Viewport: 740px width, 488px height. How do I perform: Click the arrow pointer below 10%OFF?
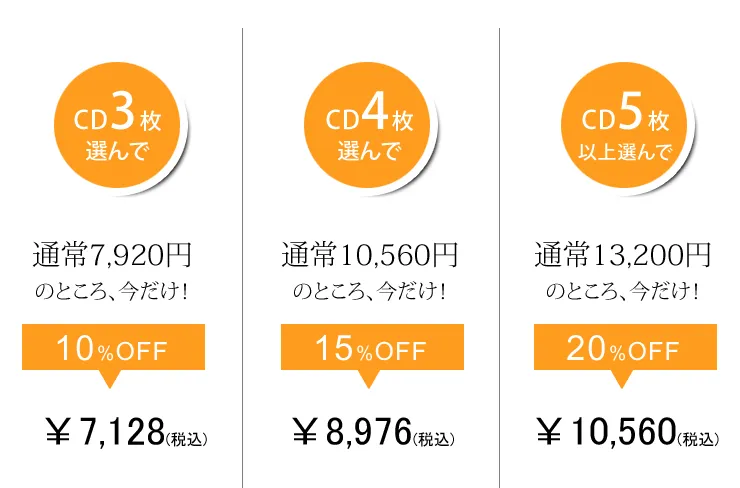pyautogui.click(x=110, y=379)
